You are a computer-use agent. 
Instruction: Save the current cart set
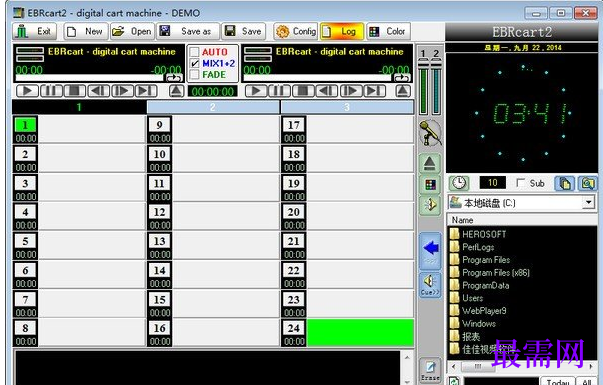[243, 31]
